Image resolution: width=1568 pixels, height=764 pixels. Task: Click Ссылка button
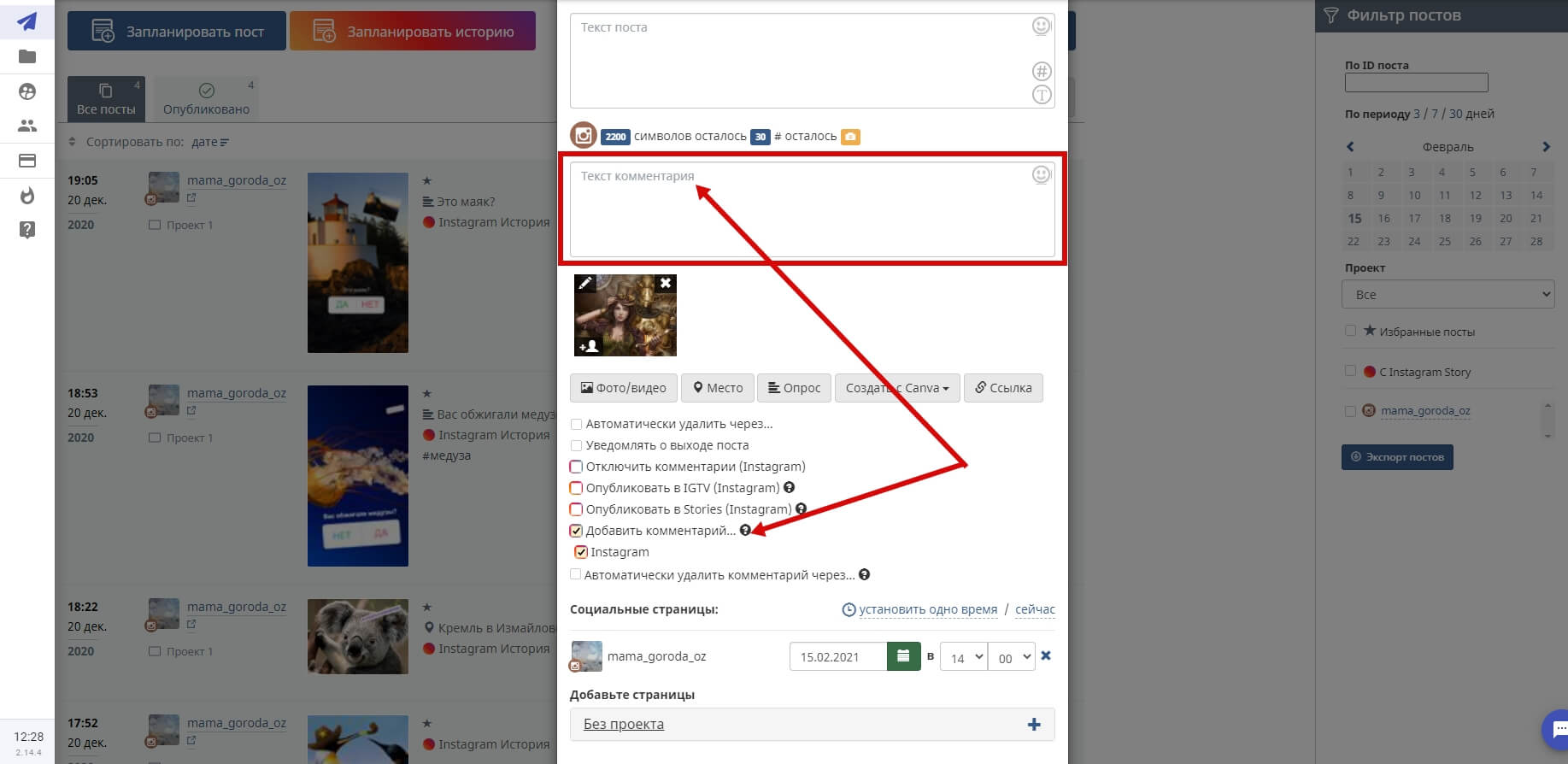click(x=1003, y=388)
